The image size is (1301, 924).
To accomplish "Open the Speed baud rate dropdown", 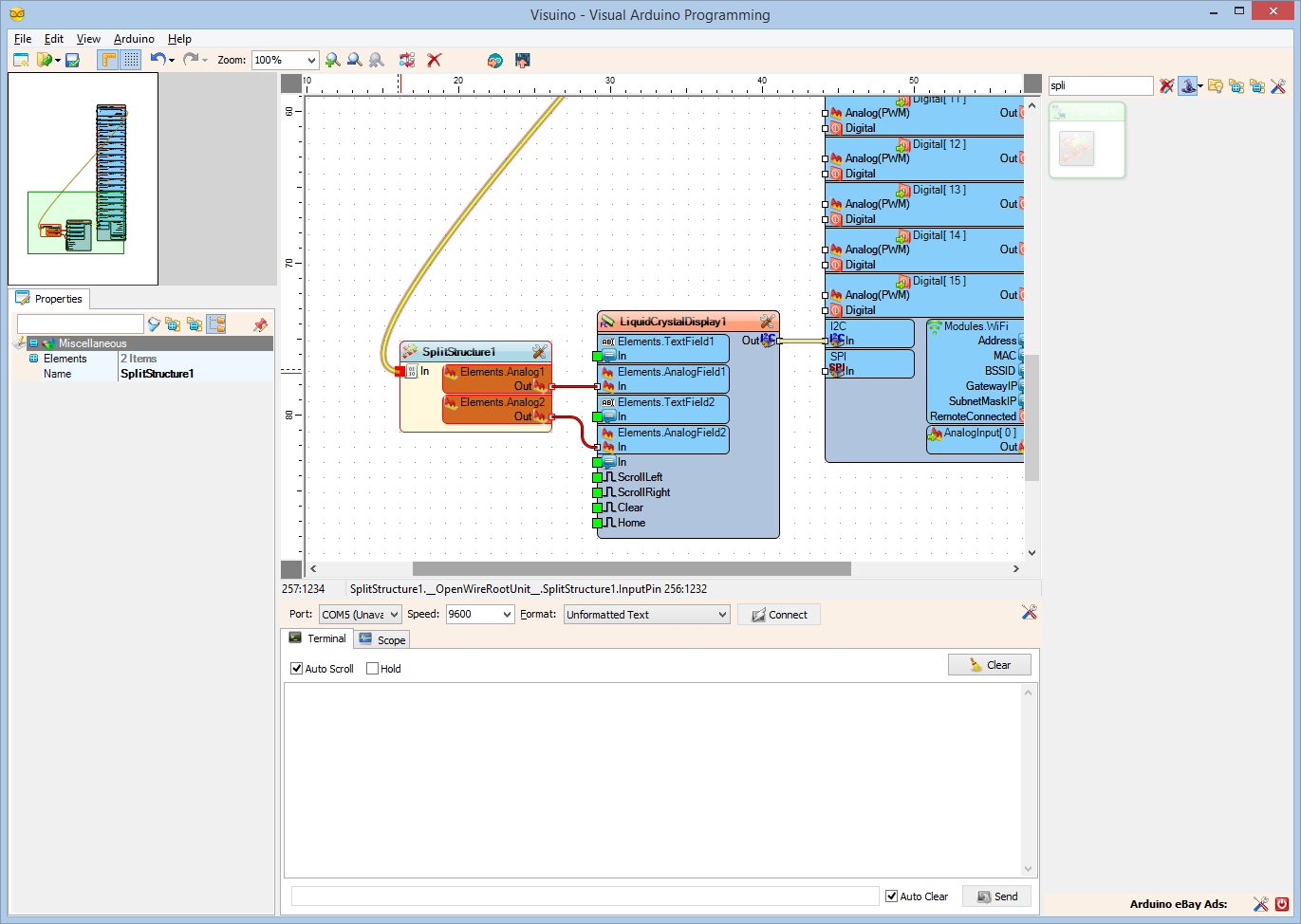I will point(507,615).
